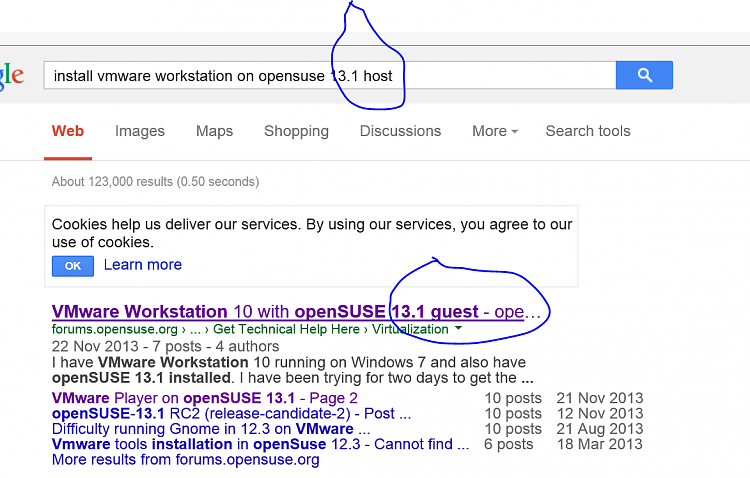Click the 18 Mar 2013 date entry
750x478 pixels.
coord(600,444)
